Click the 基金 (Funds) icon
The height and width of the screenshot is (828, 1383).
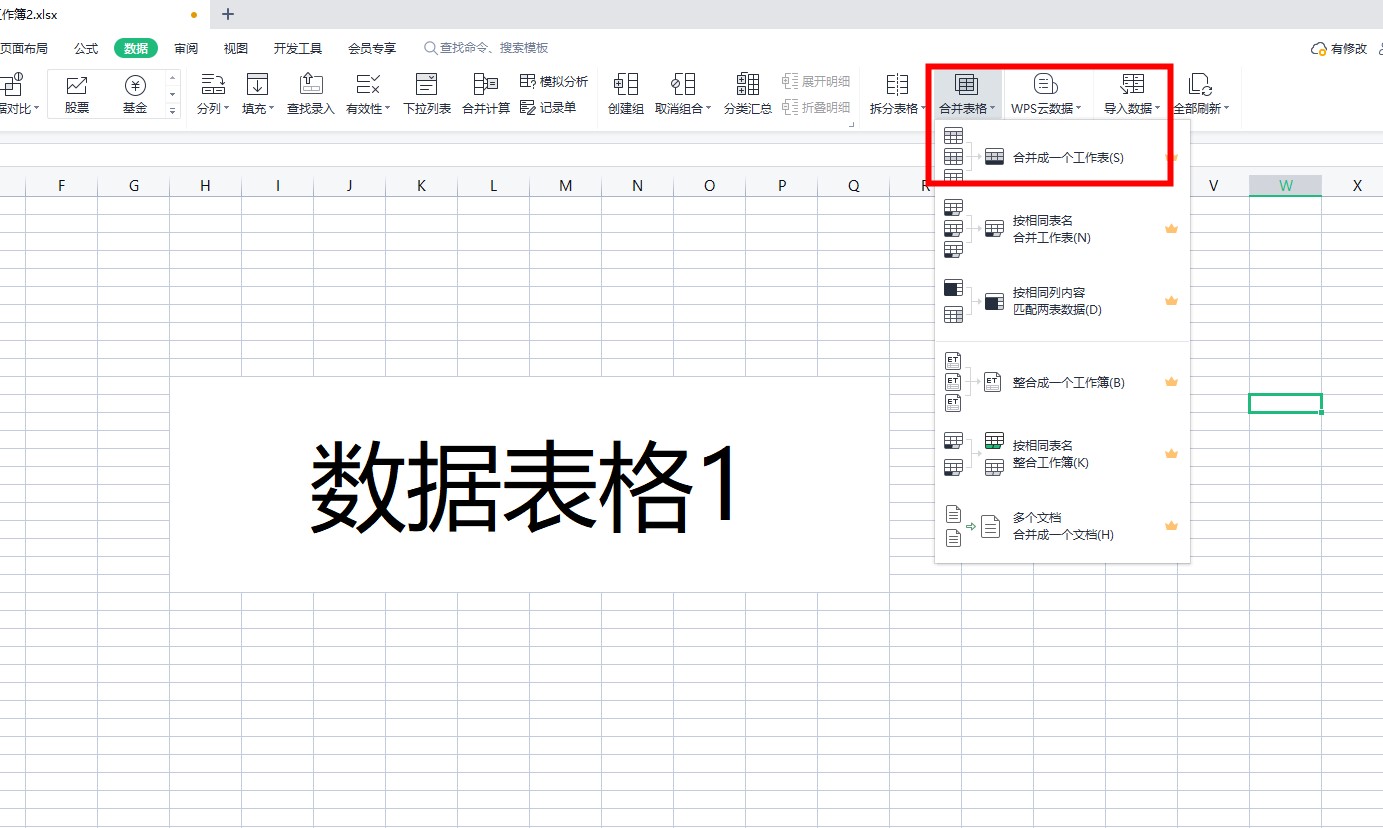tap(135, 94)
